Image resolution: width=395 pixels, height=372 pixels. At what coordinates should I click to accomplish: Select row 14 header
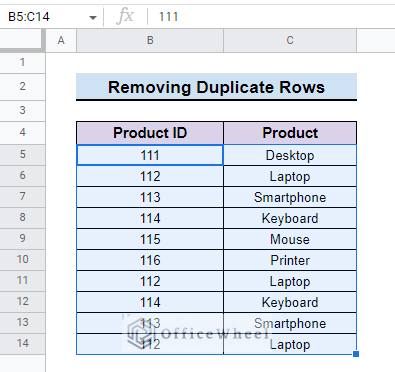click(x=22, y=343)
